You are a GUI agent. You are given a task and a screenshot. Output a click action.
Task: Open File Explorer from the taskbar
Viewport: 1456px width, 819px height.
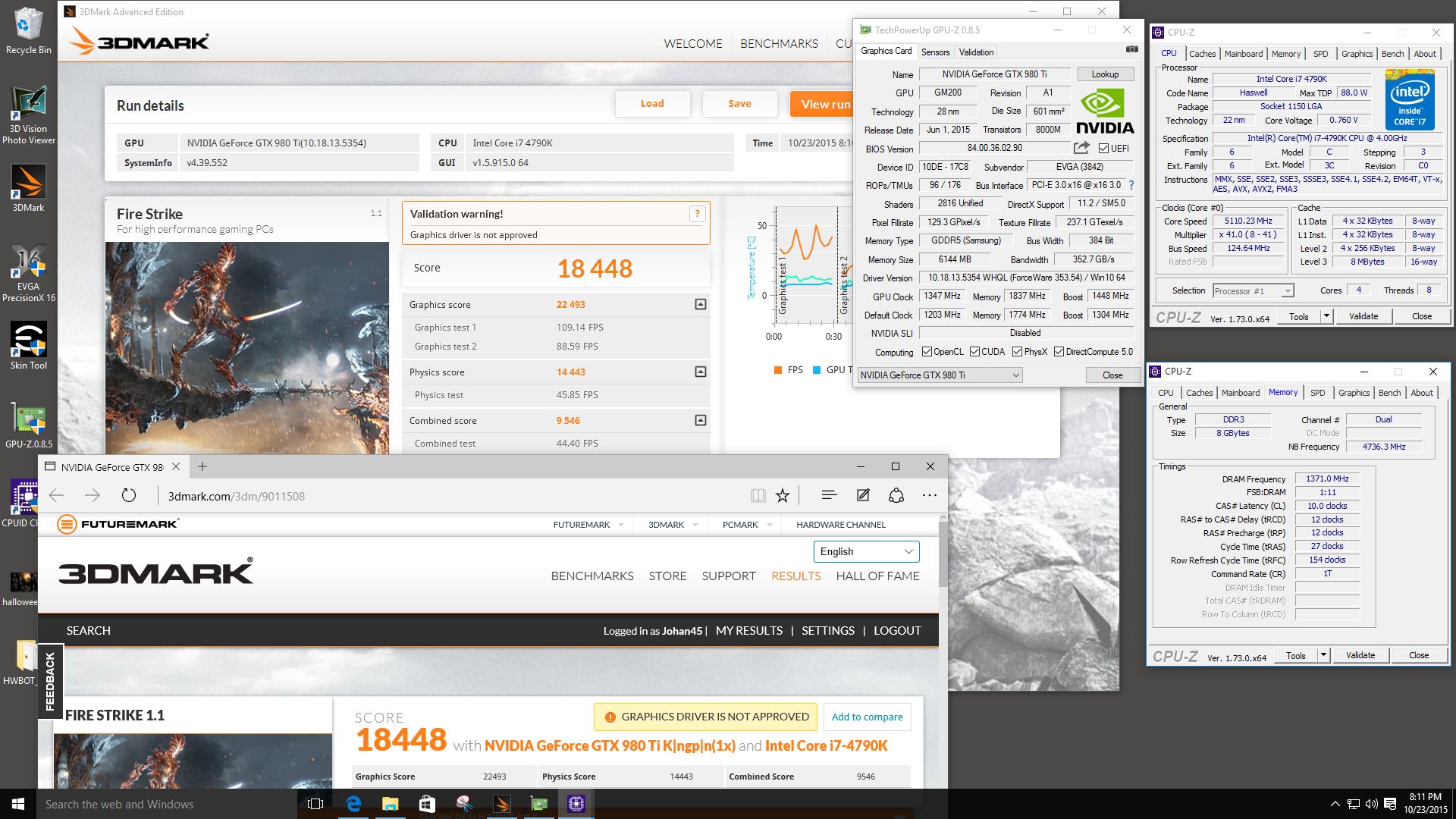point(390,804)
